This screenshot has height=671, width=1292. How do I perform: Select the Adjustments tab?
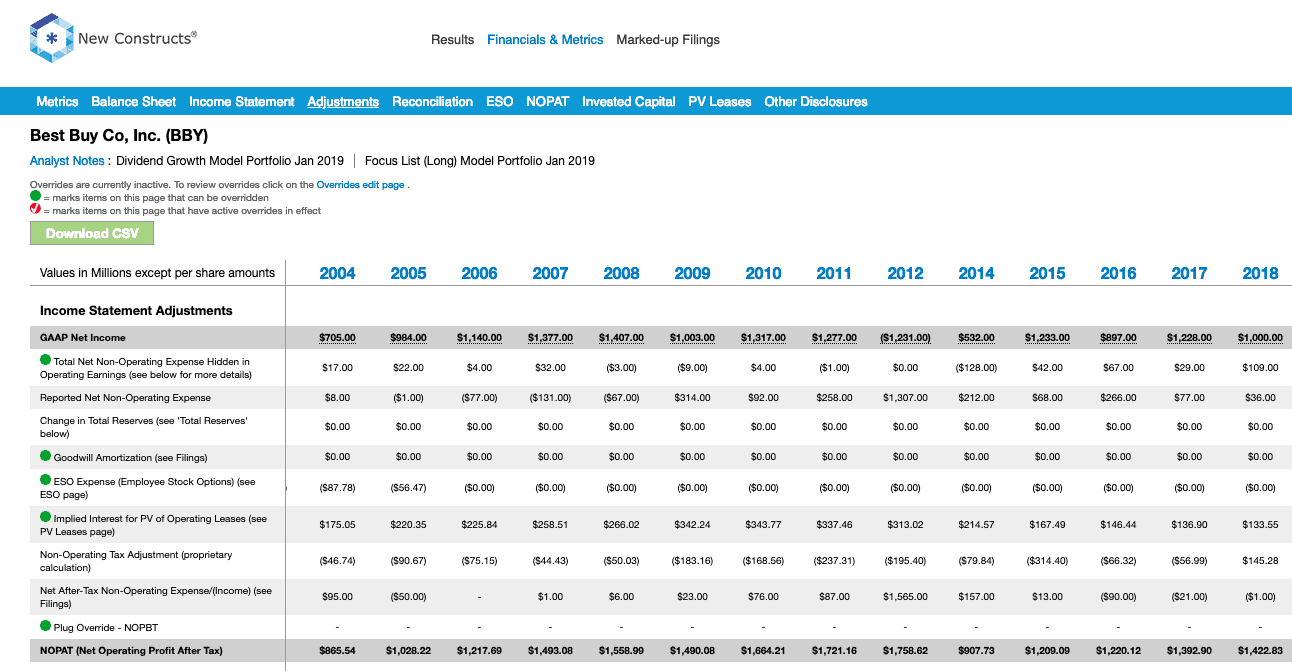pyautogui.click(x=343, y=101)
